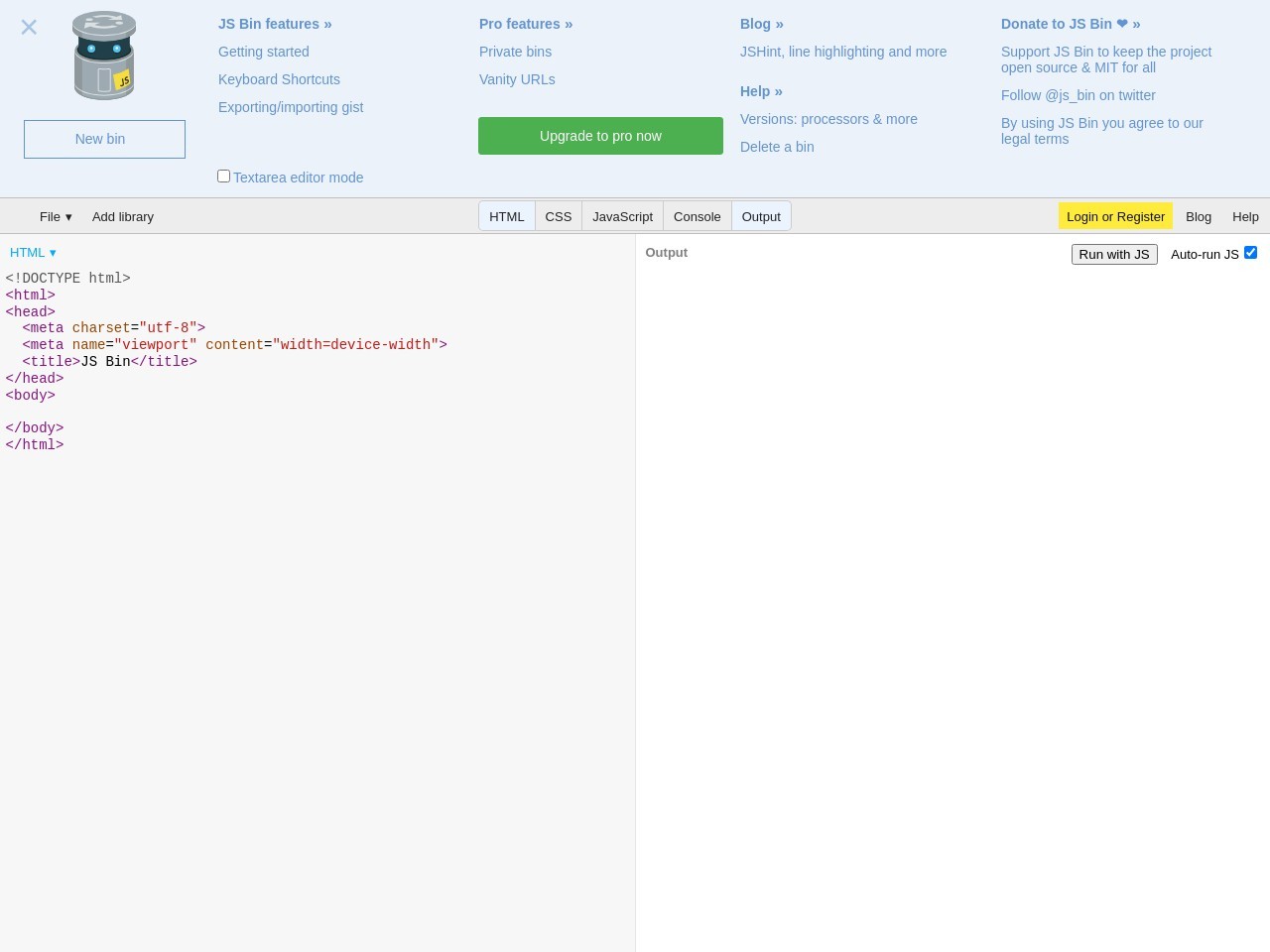Enable Textarea editor mode checkbox
Image resolution: width=1270 pixels, height=952 pixels.
(224, 177)
